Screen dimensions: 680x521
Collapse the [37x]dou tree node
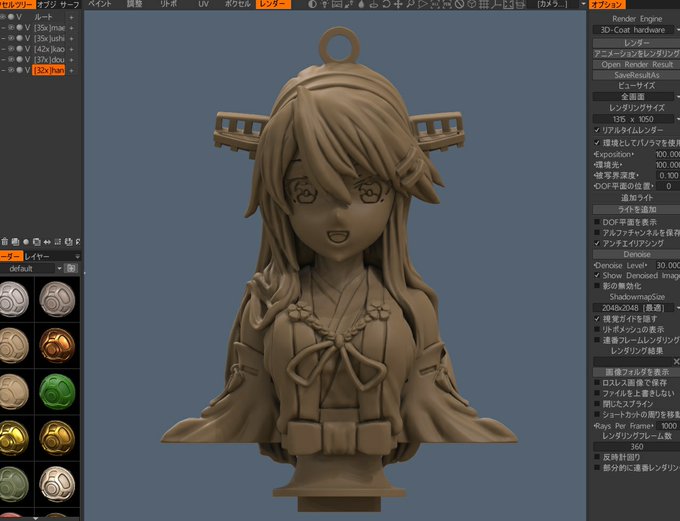(x=3, y=60)
